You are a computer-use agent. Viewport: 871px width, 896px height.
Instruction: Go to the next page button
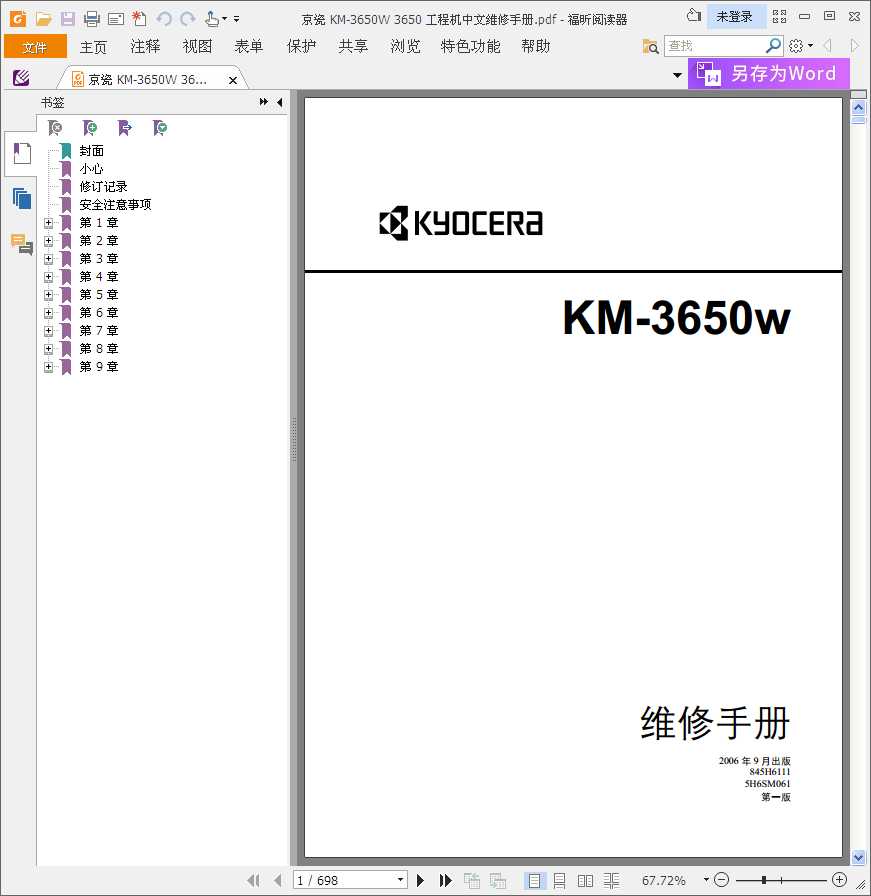coord(421,881)
